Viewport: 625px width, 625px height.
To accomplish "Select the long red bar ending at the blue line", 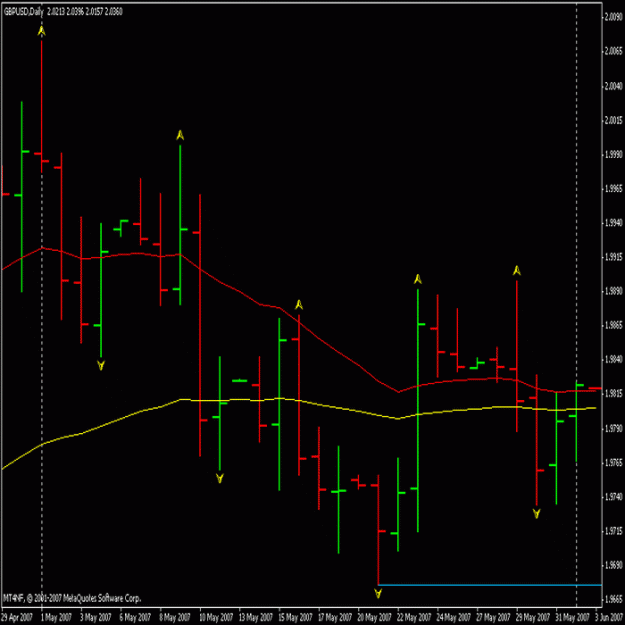I will [378, 529].
